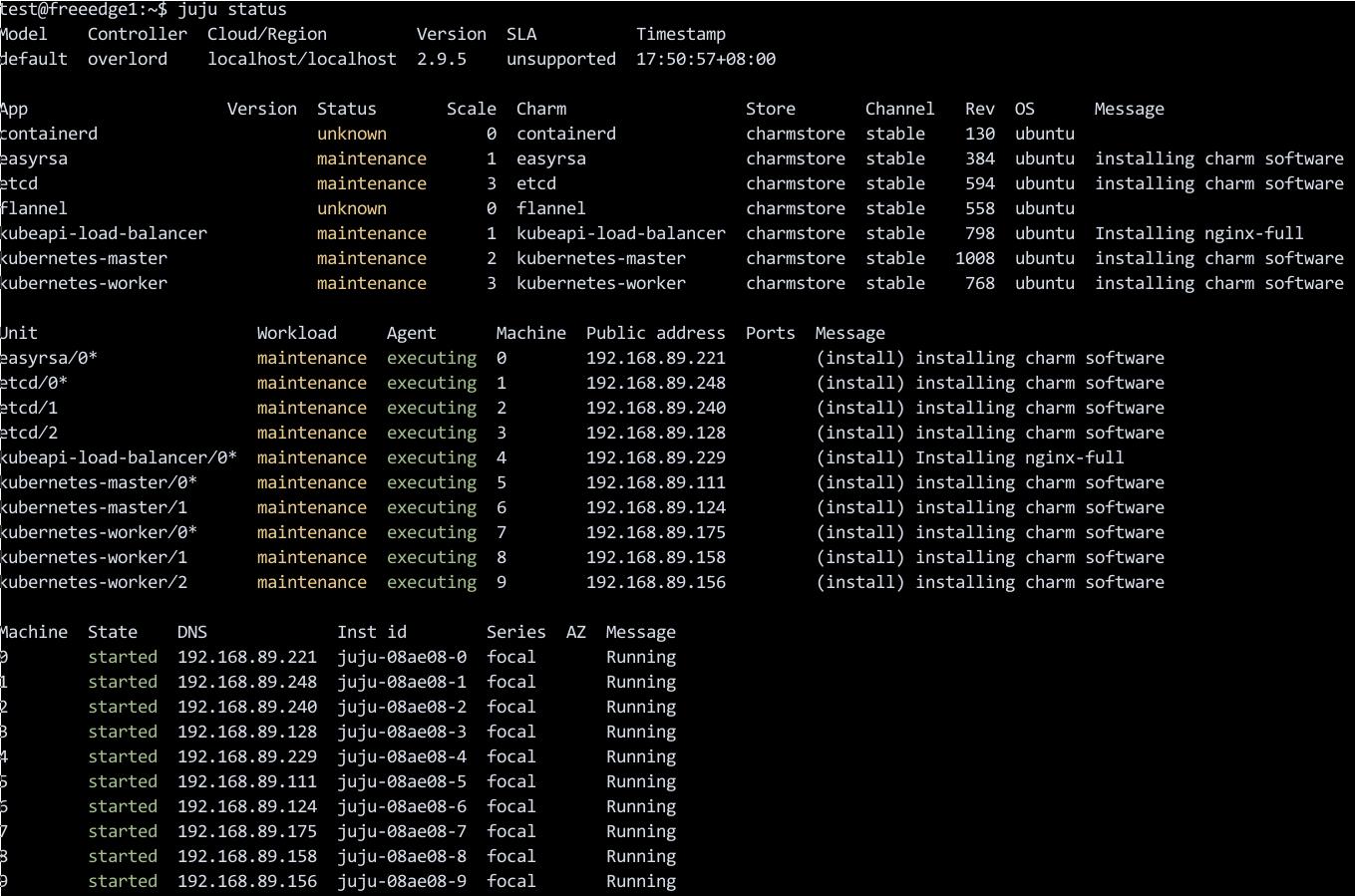The height and width of the screenshot is (896, 1355).
Task: Click the 'Channel' column header
Action: coord(900,109)
